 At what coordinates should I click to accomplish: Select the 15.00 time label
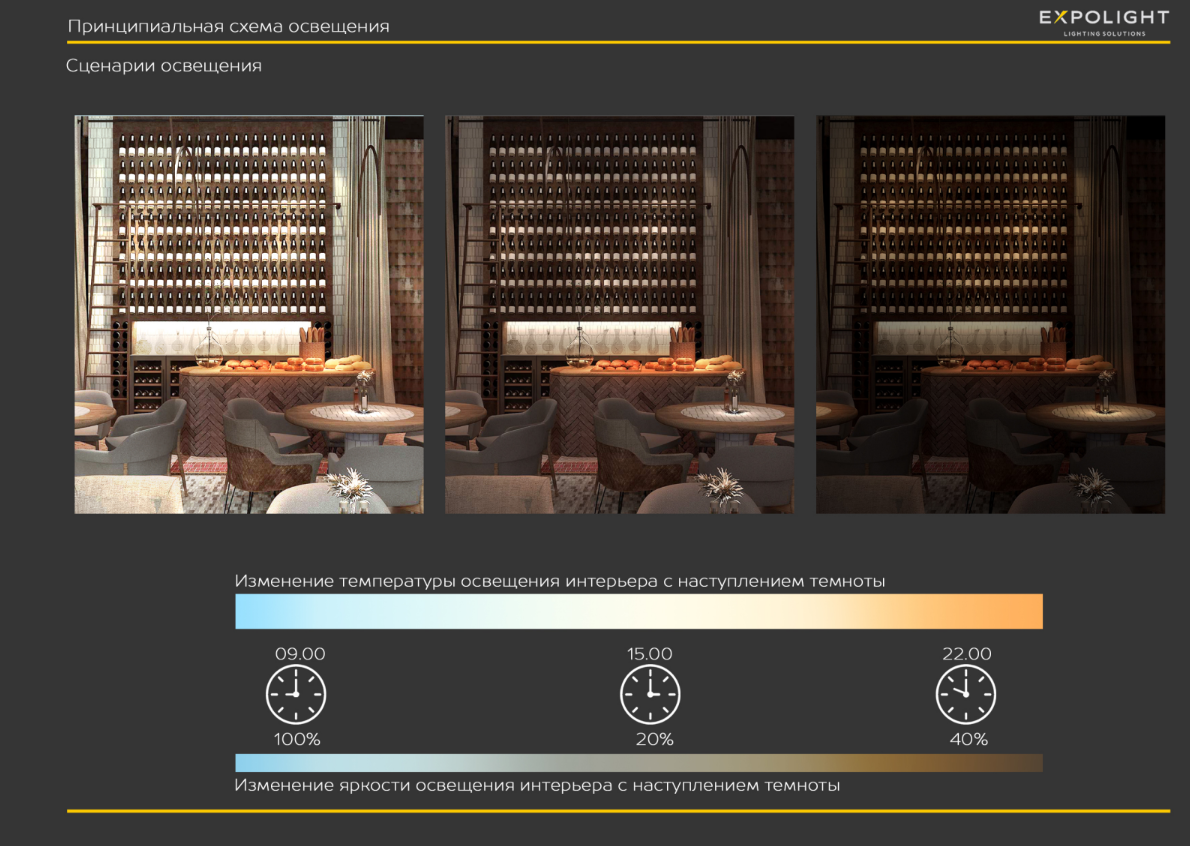650,654
